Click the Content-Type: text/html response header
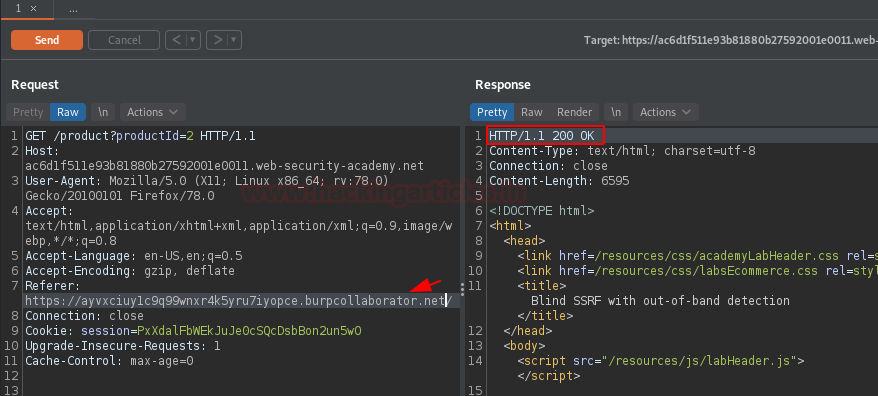878x396 pixels. (623, 151)
